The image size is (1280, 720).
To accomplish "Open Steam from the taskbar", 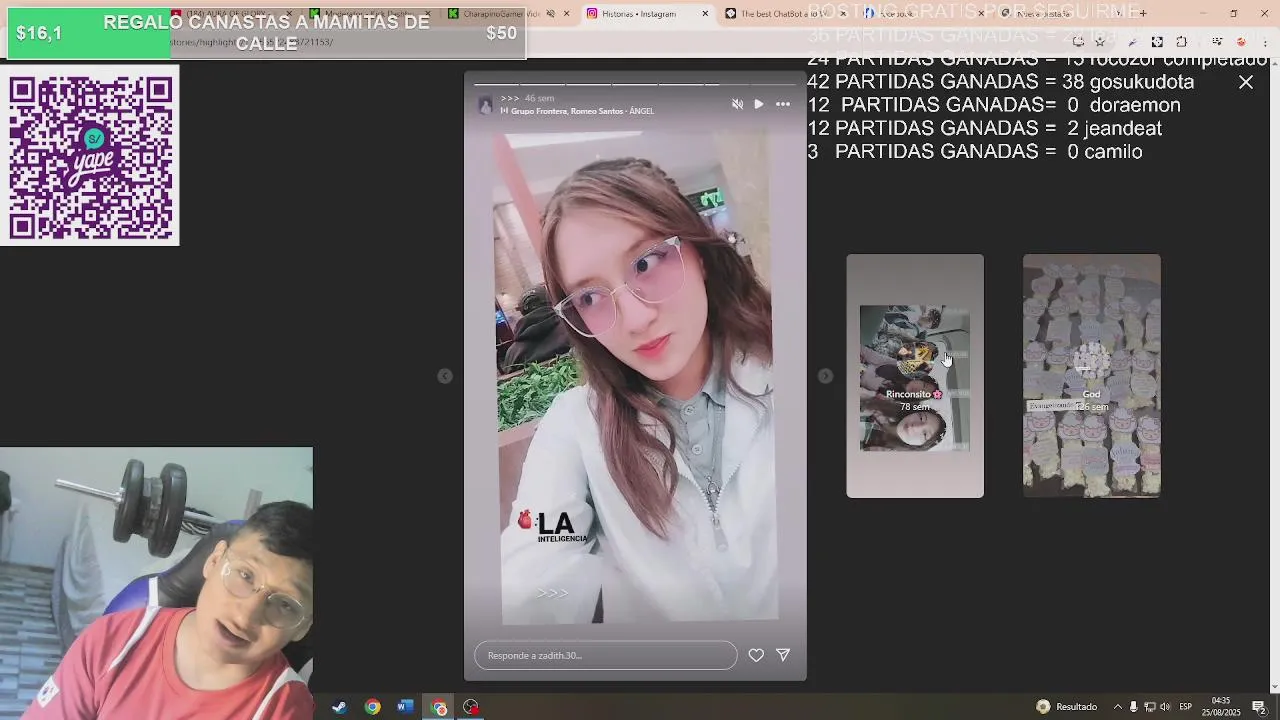I will click(340, 707).
